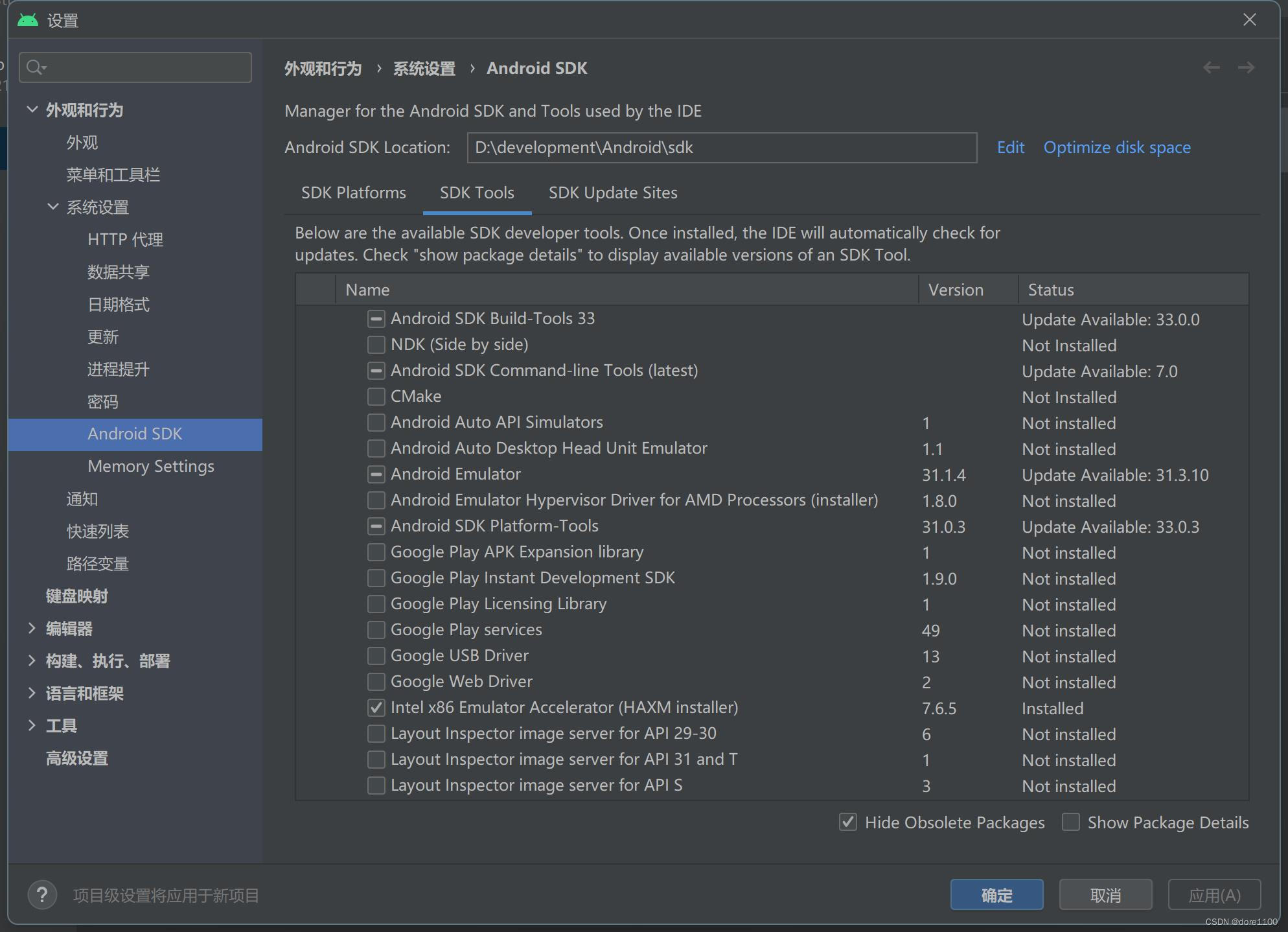This screenshot has height=932, width=1288.
Task: Click the help question mark icon
Action: click(x=42, y=895)
